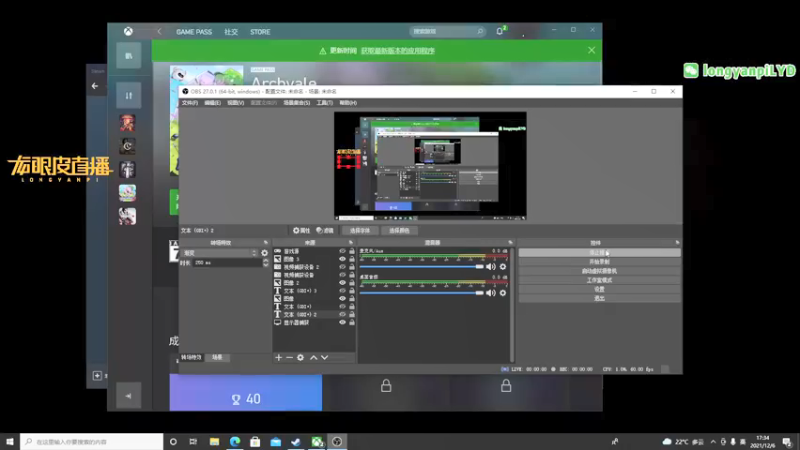Open the Xbox app notifications bell

[499, 31]
